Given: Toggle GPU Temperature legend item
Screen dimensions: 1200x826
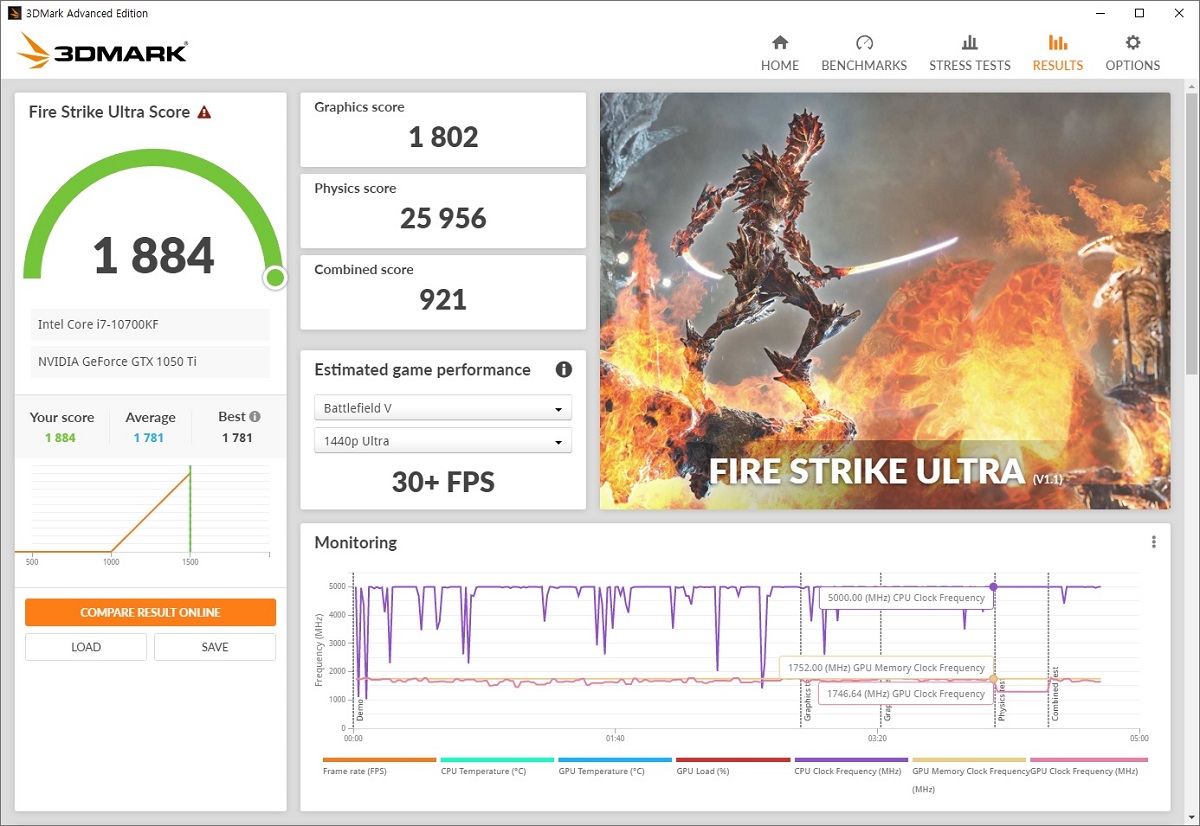Looking at the screenshot, I should coord(615,766).
